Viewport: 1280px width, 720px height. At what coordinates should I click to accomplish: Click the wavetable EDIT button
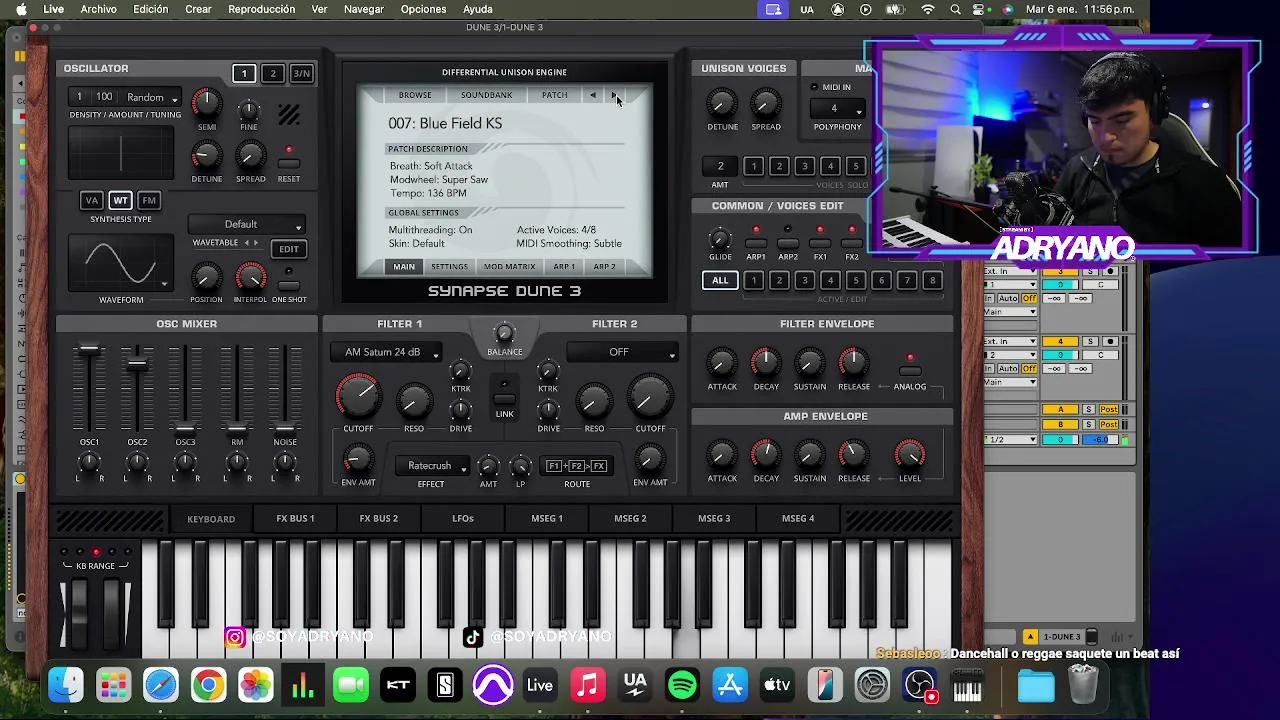coord(289,249)
